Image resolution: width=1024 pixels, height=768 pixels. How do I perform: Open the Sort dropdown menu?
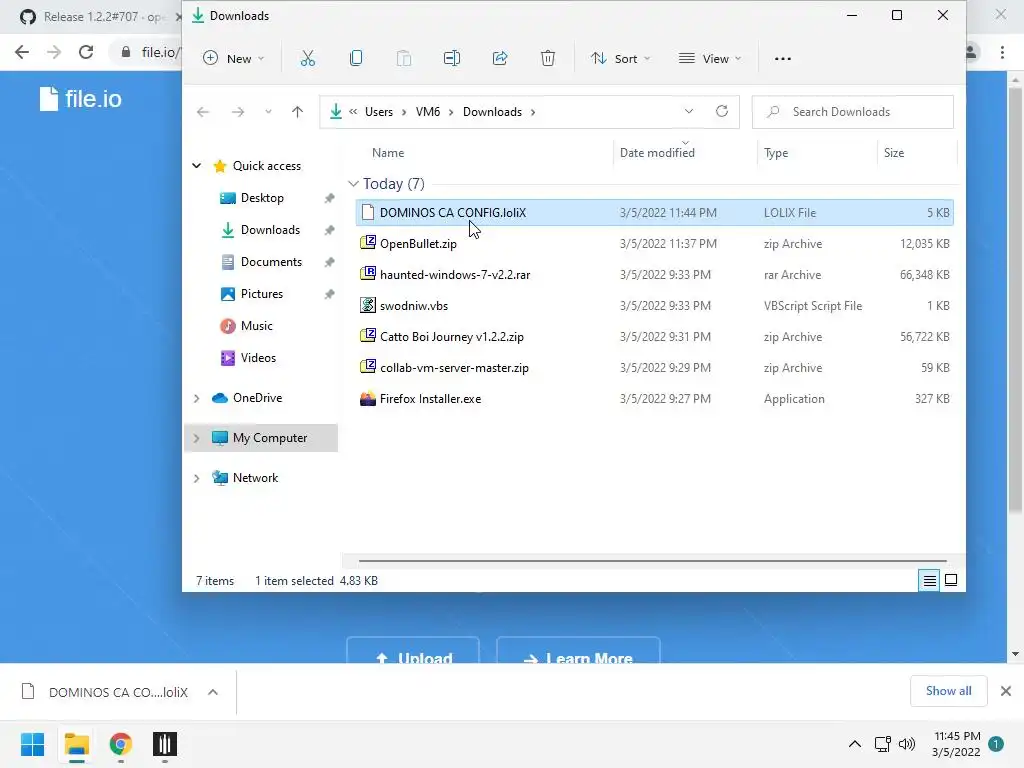click(x=620, y=59)
